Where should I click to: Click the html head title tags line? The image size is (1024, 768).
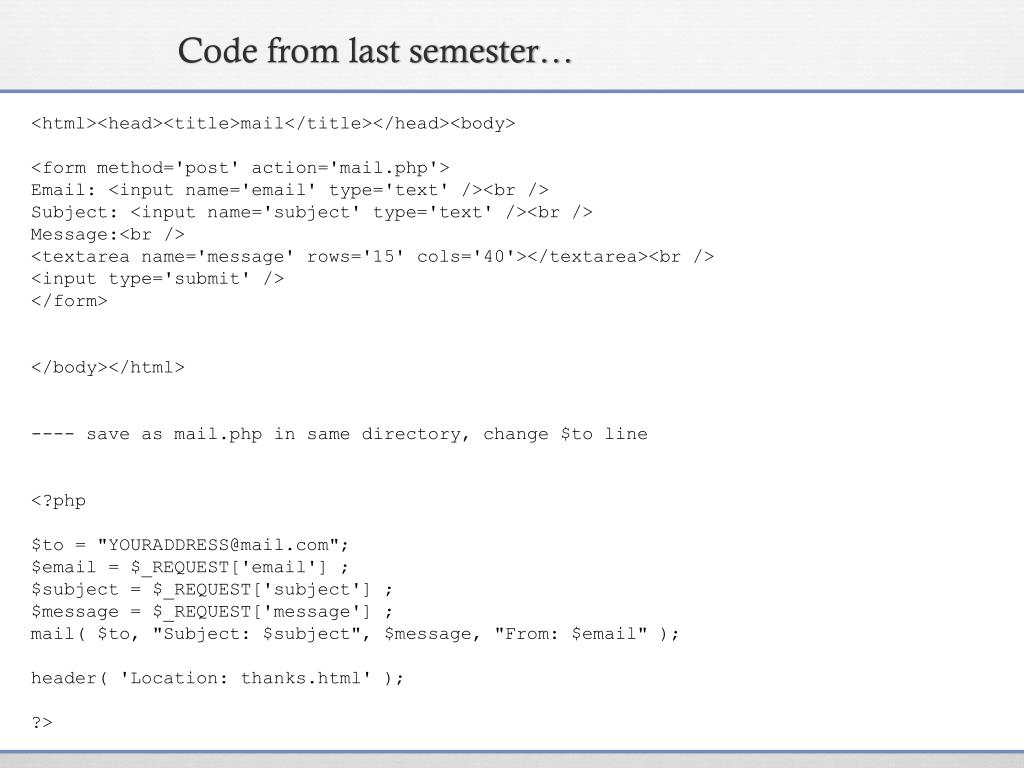pyautogui.click(x=273, y=124)
